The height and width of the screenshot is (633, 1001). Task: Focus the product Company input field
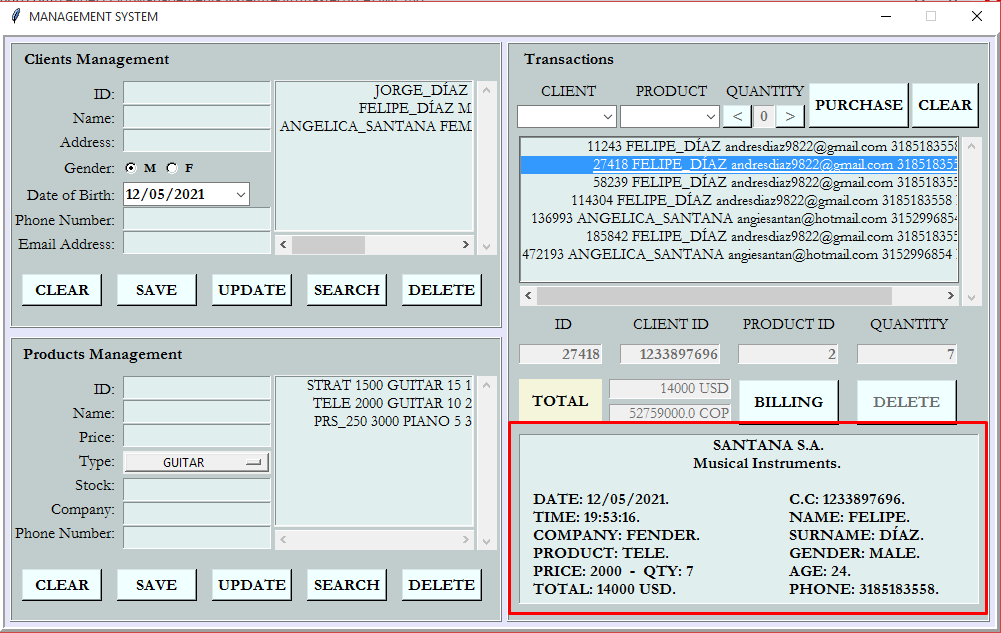click(197, 514)
